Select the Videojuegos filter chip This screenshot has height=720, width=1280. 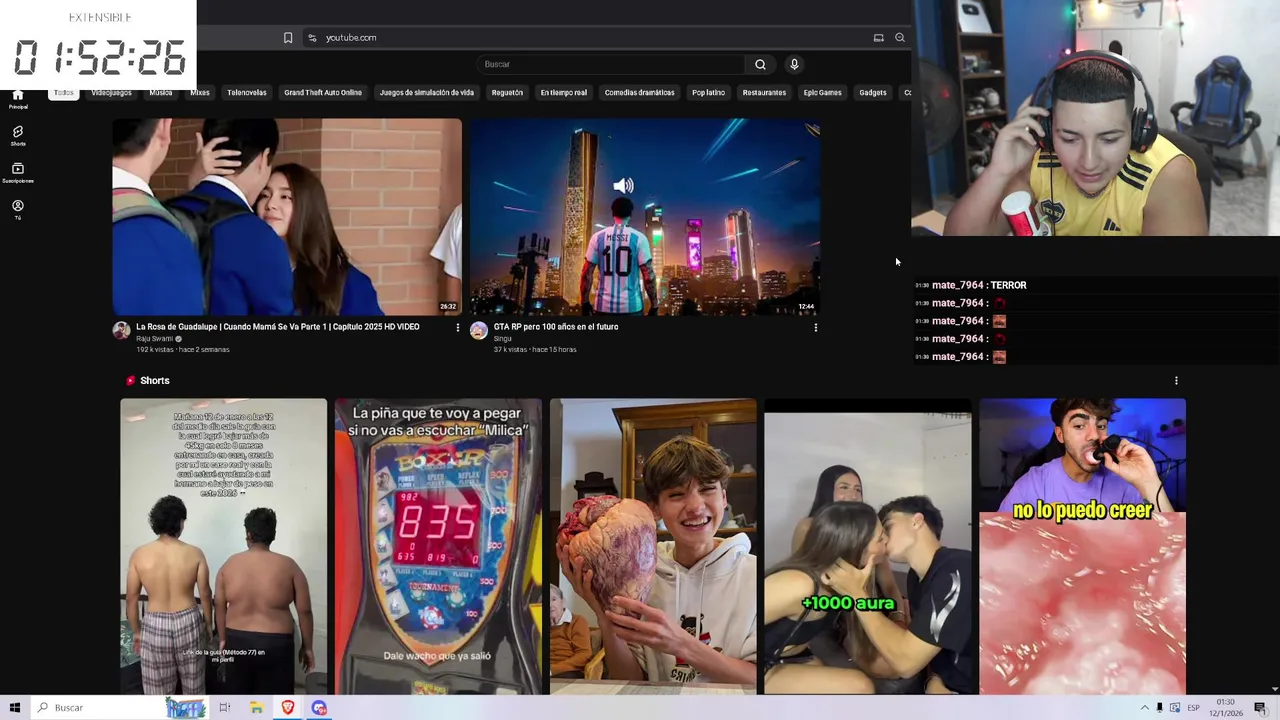[x=111, y=93]
